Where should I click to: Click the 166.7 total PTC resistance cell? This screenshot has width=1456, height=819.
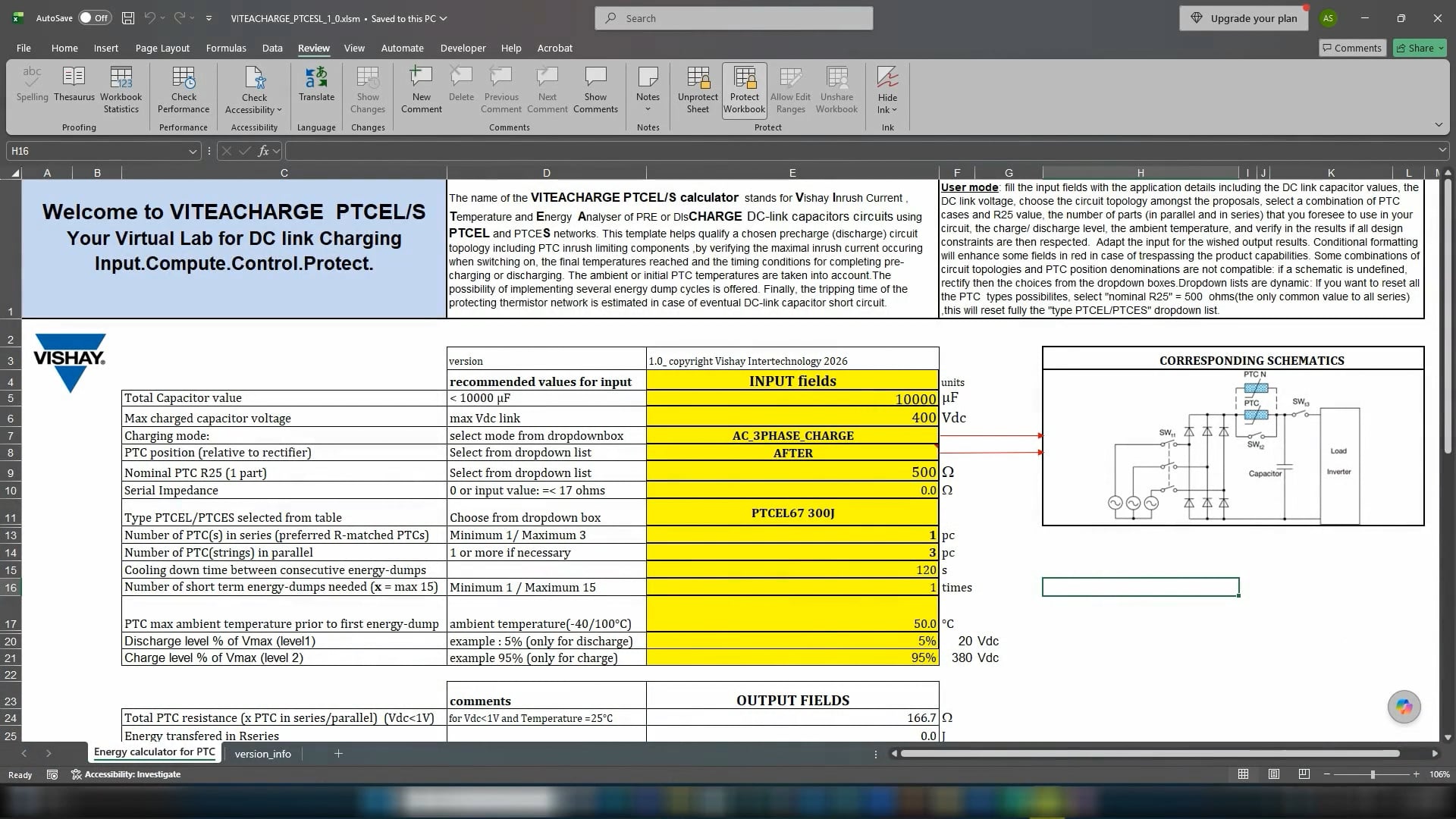(x=792, y=717)
